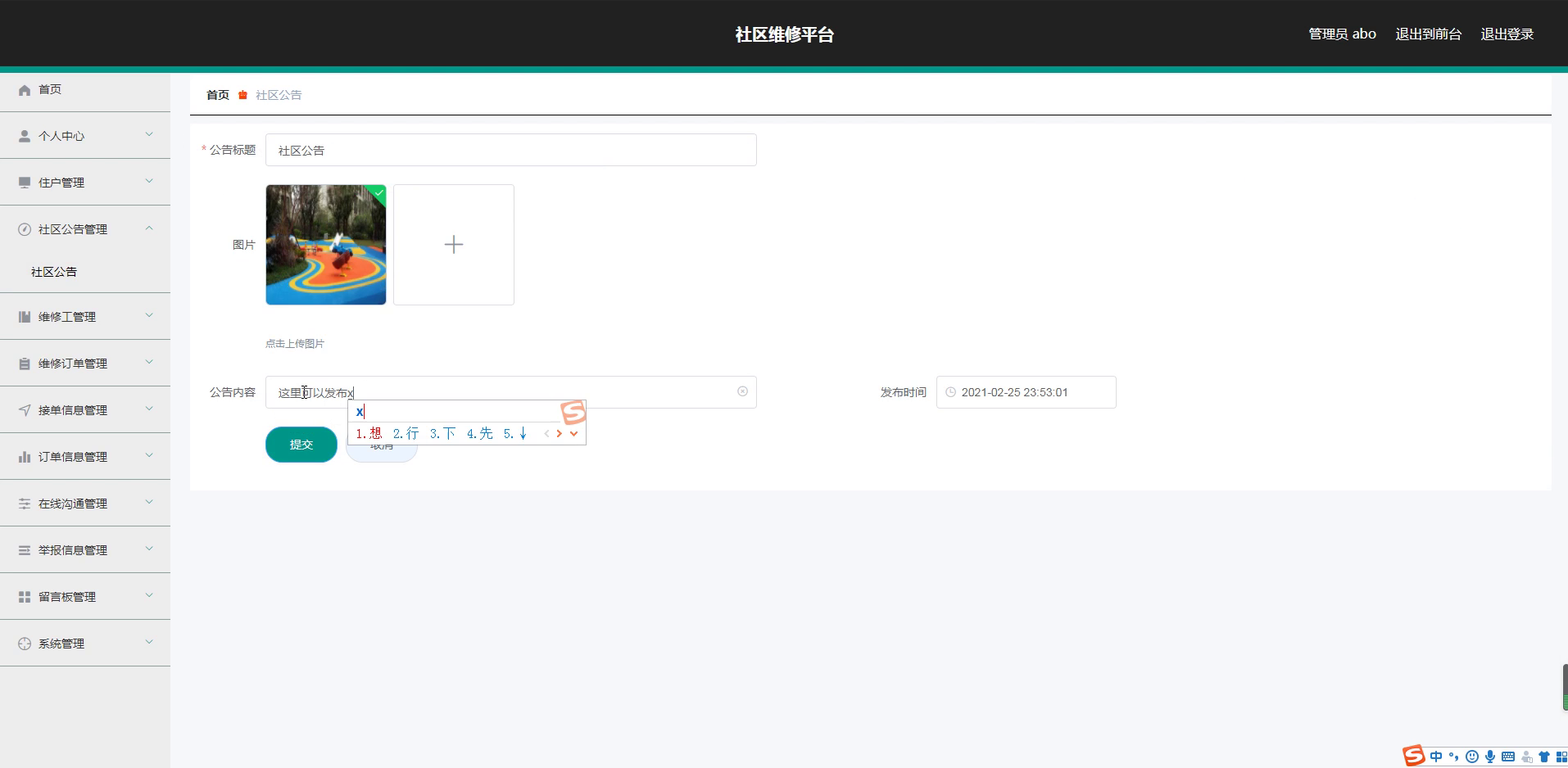
Task: Click the clock icon in 发布时间 field
Action: tap(950, 392)
